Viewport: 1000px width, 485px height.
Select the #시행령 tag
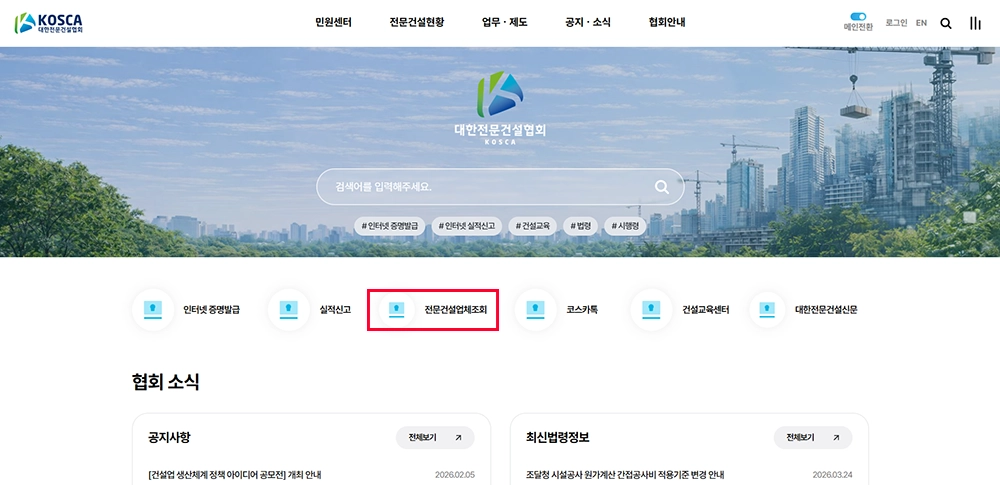625,226
